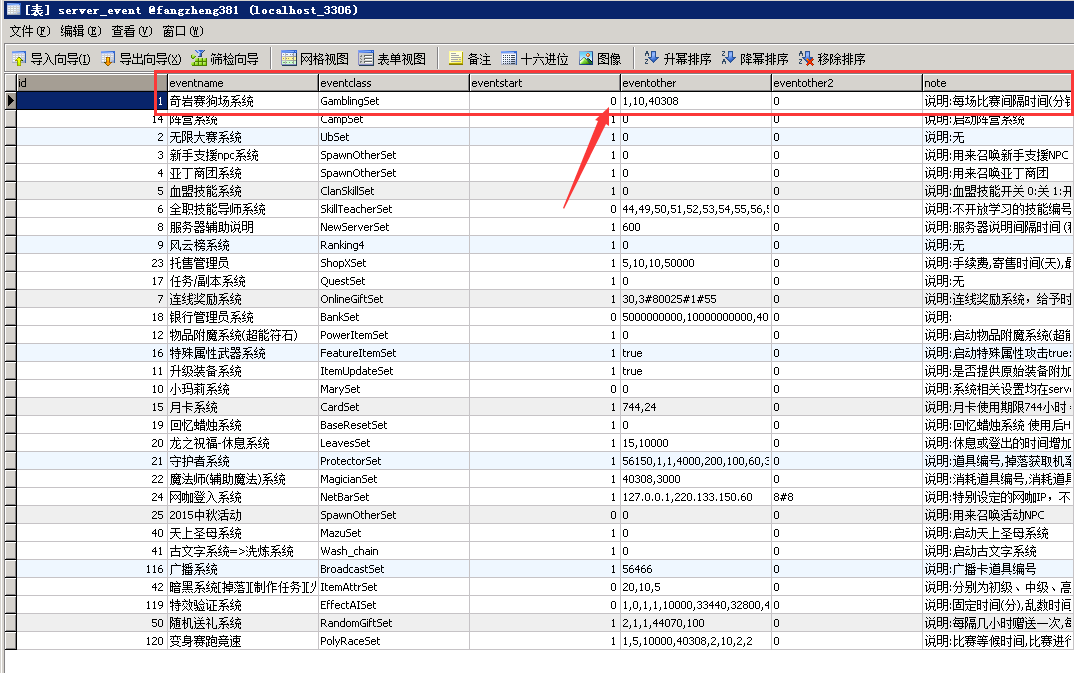Select the PowerItemSet cell
The height and width of the screenshot is (673, 1074).
394,335
